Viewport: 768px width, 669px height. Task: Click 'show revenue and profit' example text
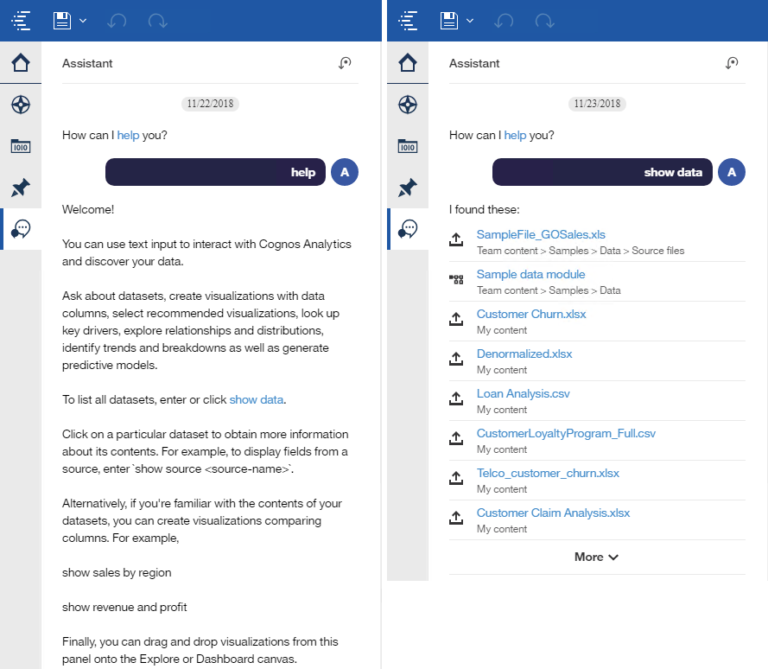[x=124, y=607]
